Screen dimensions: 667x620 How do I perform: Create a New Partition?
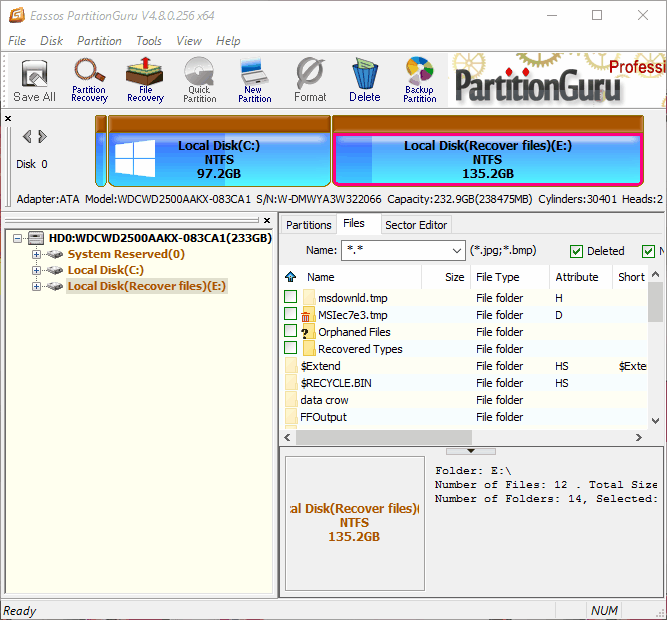click(x=254, y=80)
